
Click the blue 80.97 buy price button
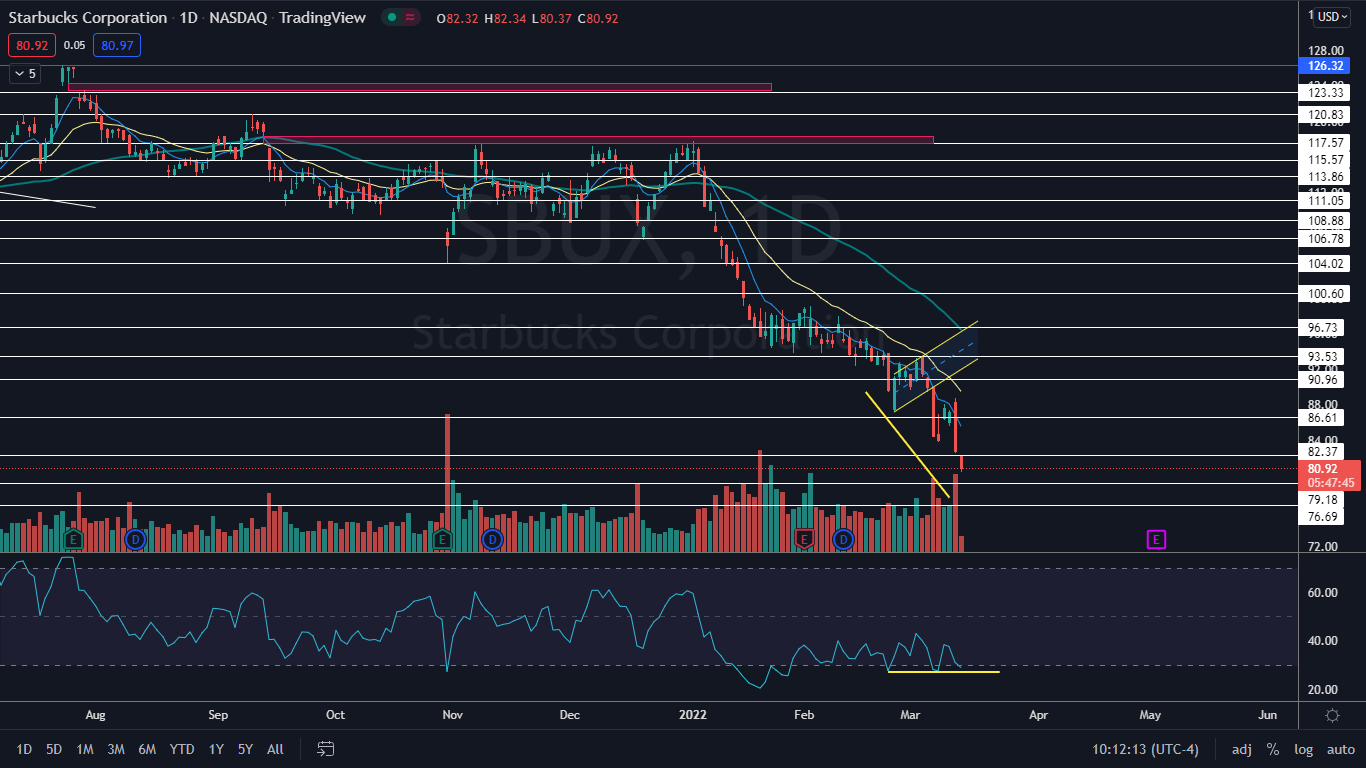pyautogui.click(x=117, y=45)
